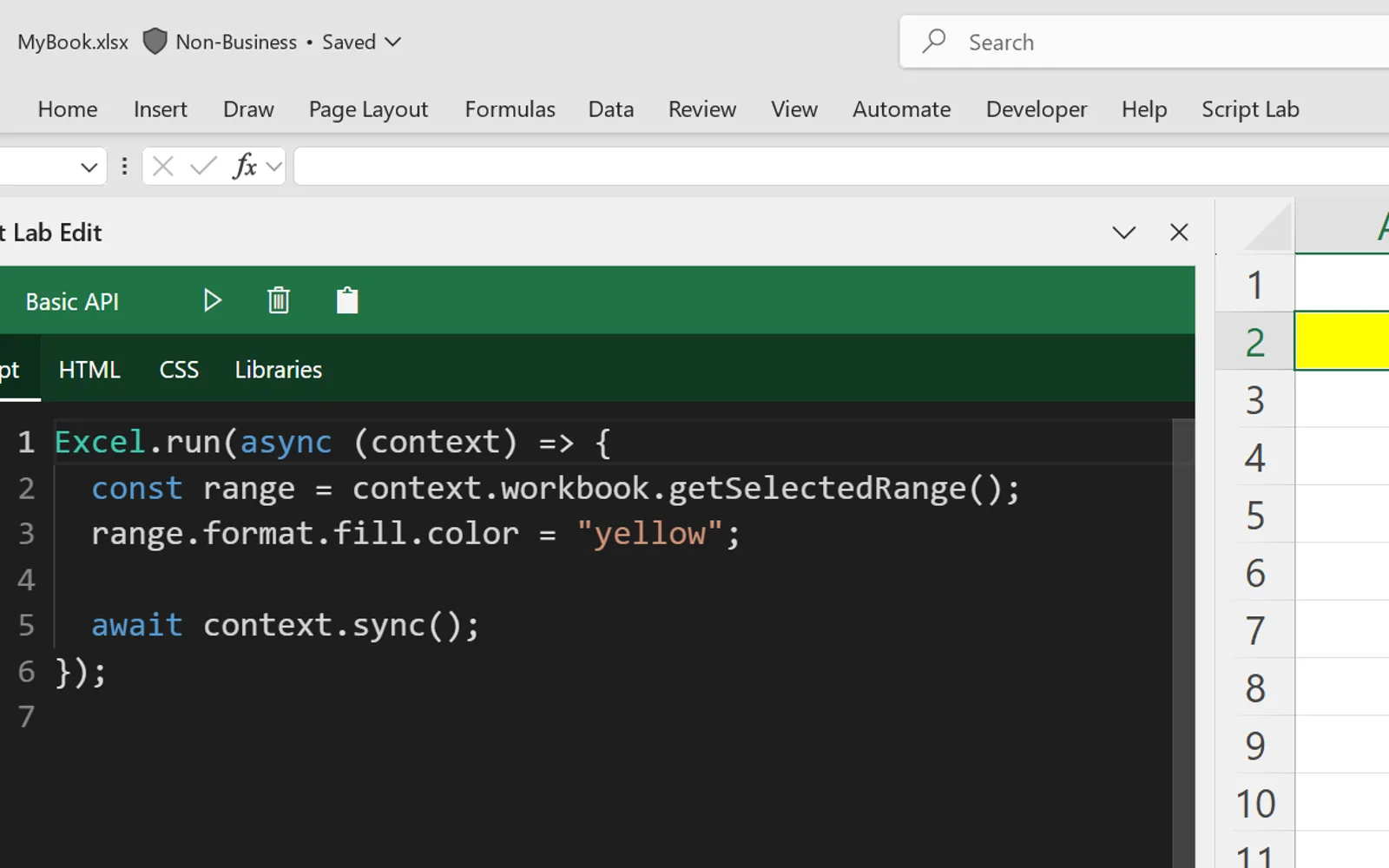Click the clipboard copy icon
Image resolution: width=1389 pixels, height=868 pixels.
(347, 300)
